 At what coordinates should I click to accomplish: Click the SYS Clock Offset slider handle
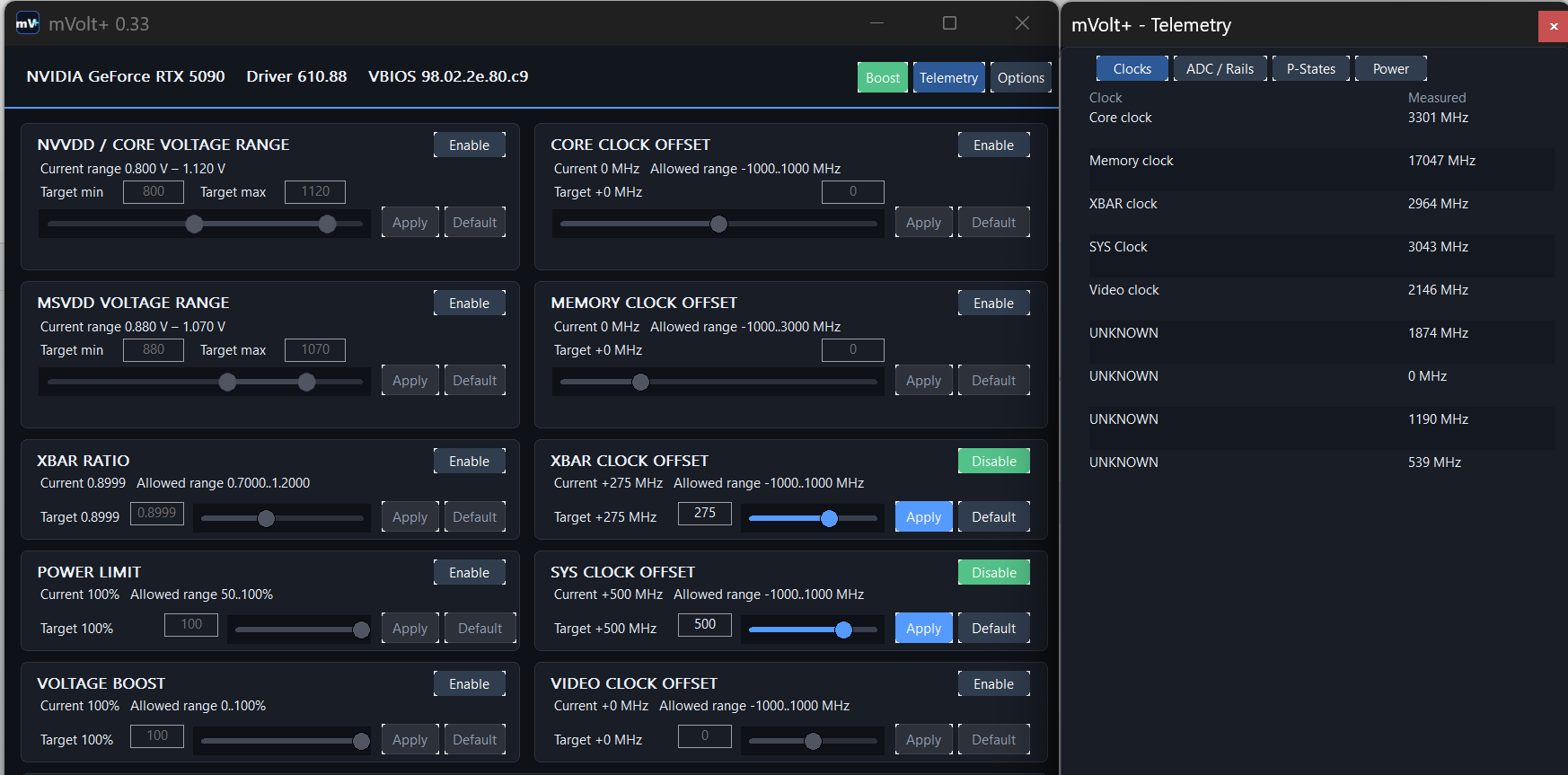843,630
